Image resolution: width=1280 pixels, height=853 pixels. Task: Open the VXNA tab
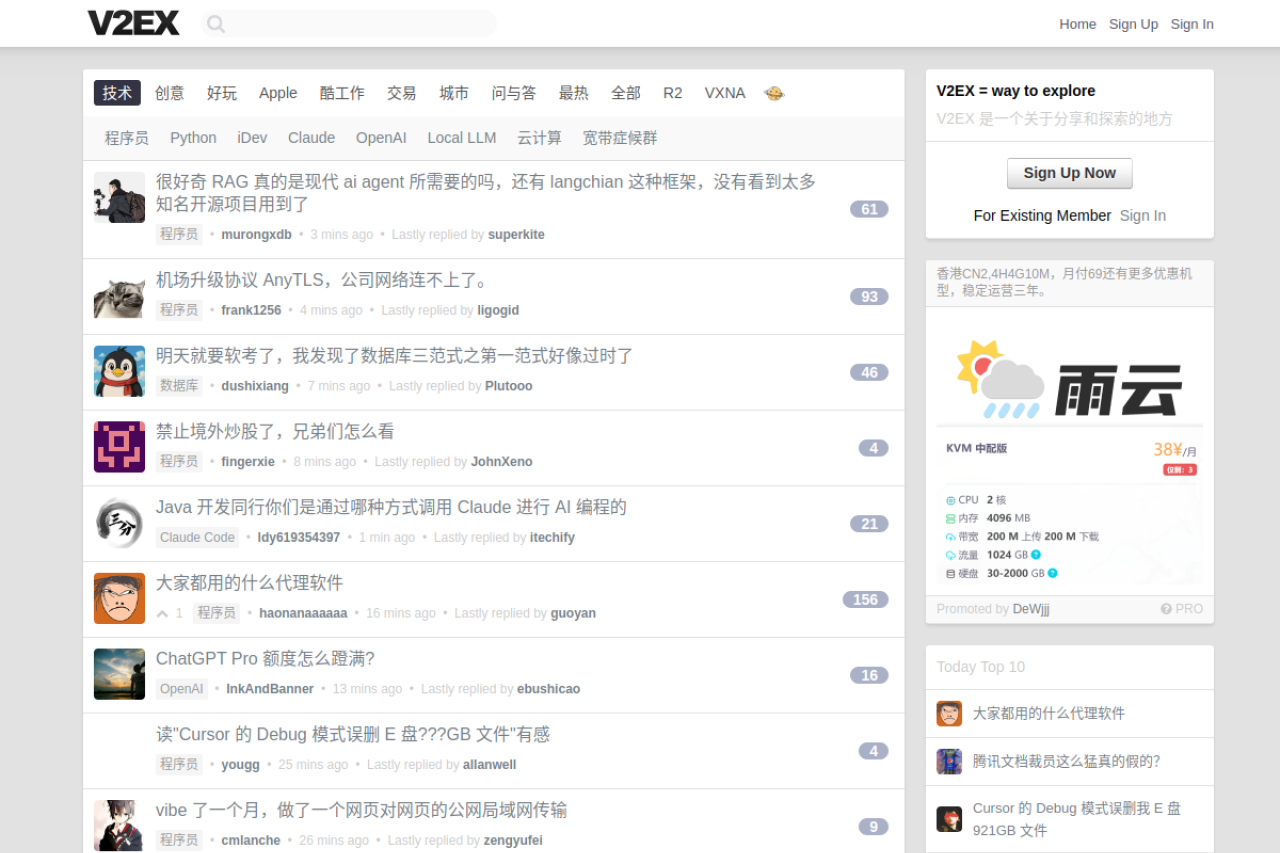click(x=725, y=93)
